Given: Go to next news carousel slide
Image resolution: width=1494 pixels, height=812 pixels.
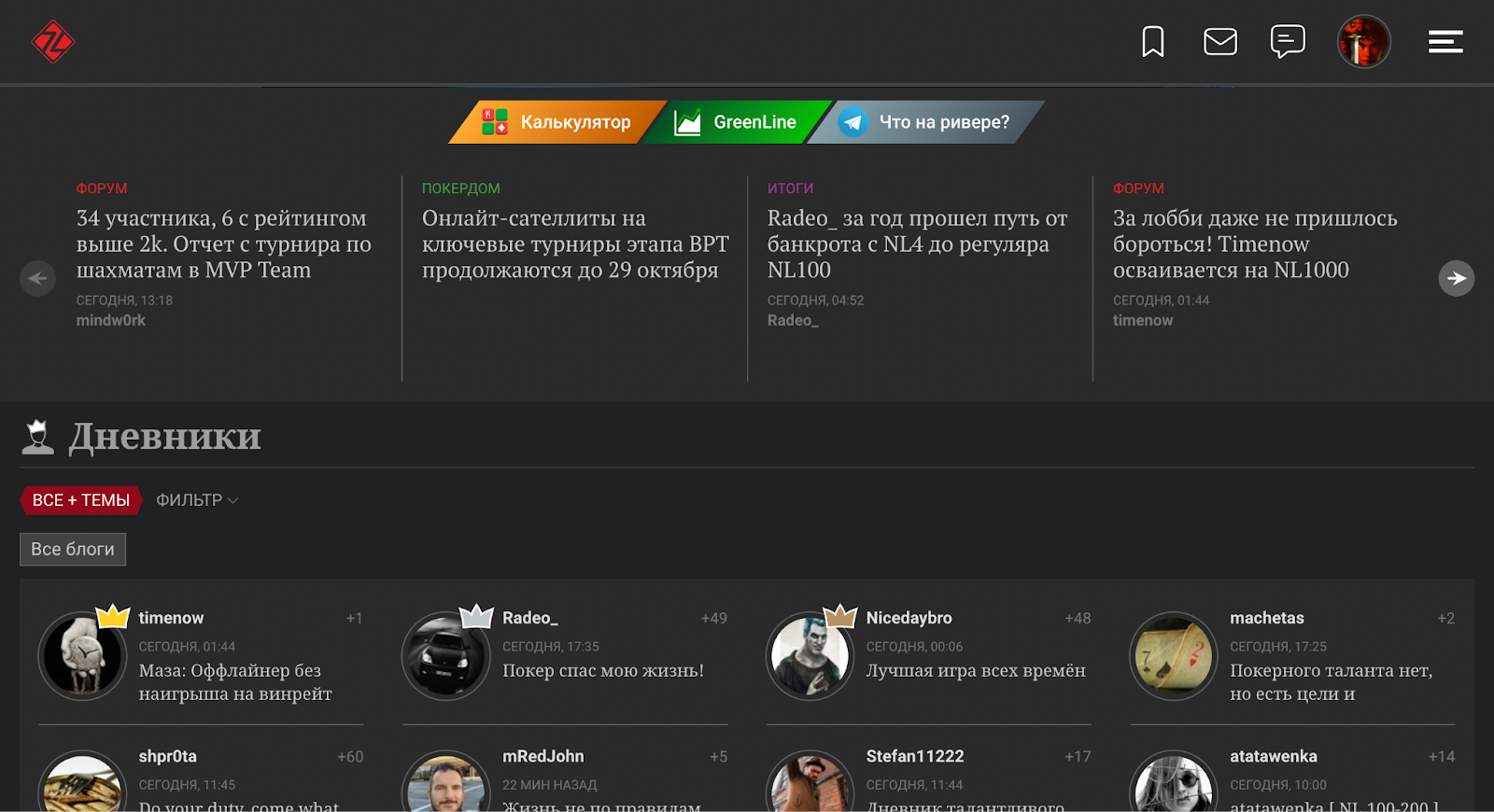Looking at the screenshot, I should tap(1457, 278).
